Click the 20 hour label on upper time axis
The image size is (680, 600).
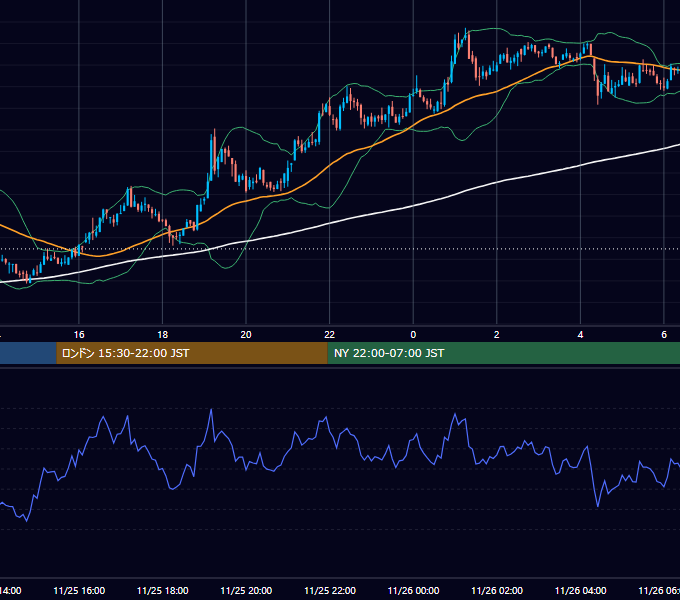coord(246,335)
